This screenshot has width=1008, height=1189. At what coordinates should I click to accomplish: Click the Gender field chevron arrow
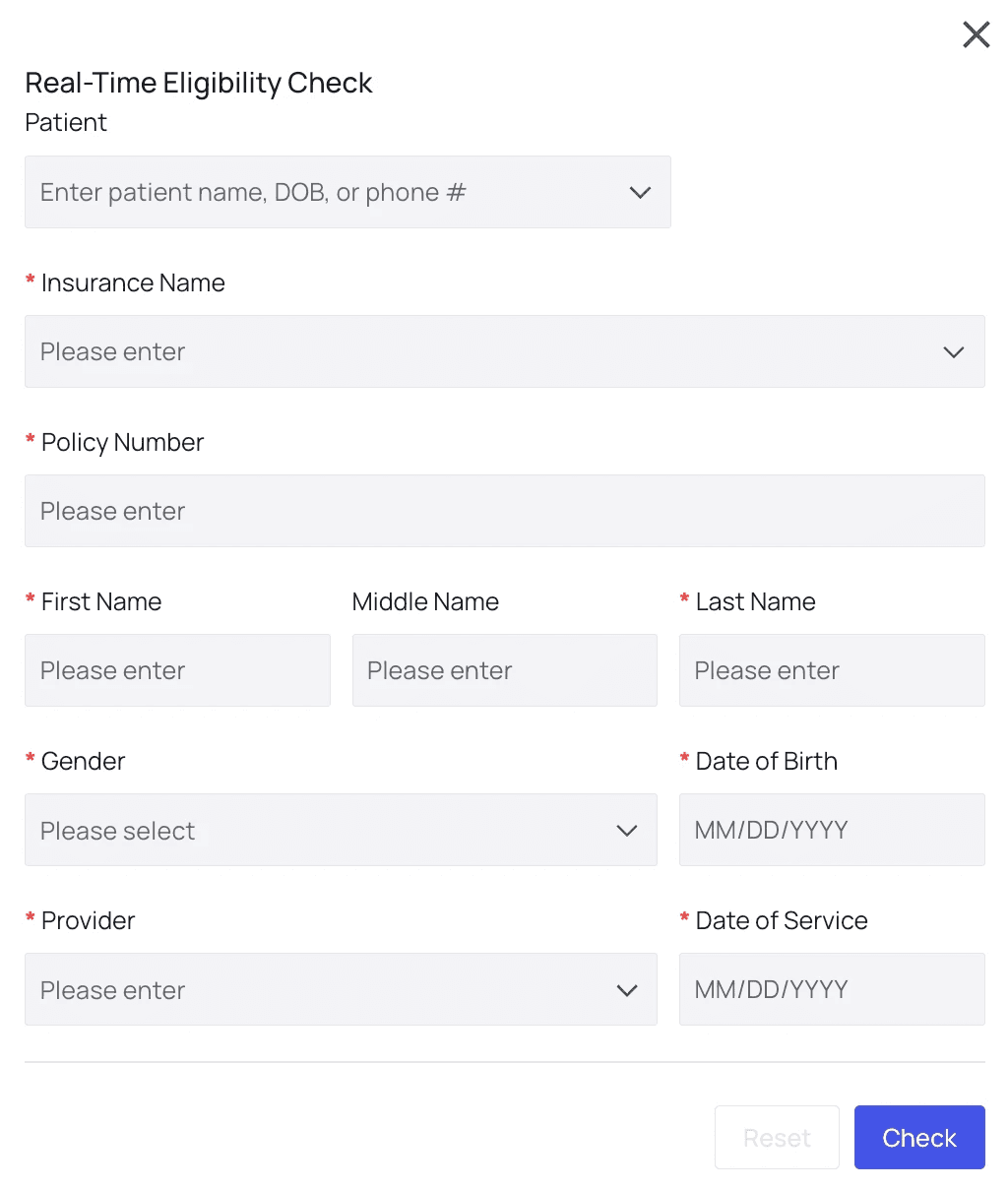(626, 831)
